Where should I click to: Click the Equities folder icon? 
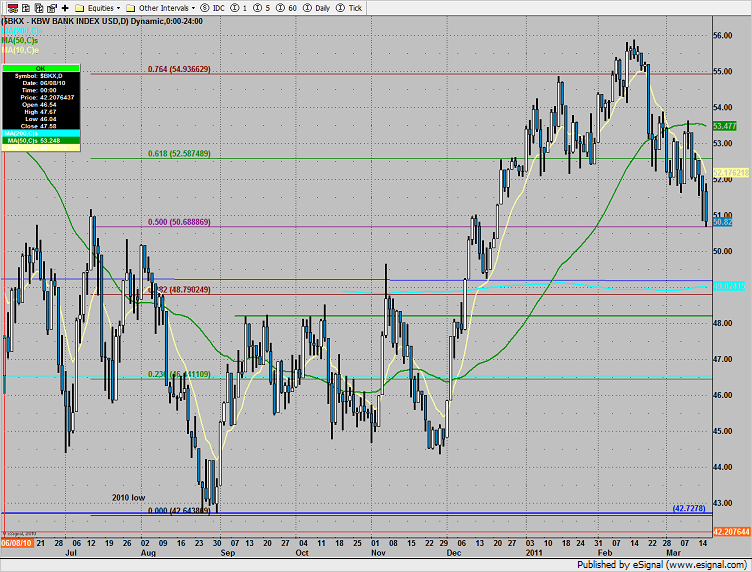(80, 8)
